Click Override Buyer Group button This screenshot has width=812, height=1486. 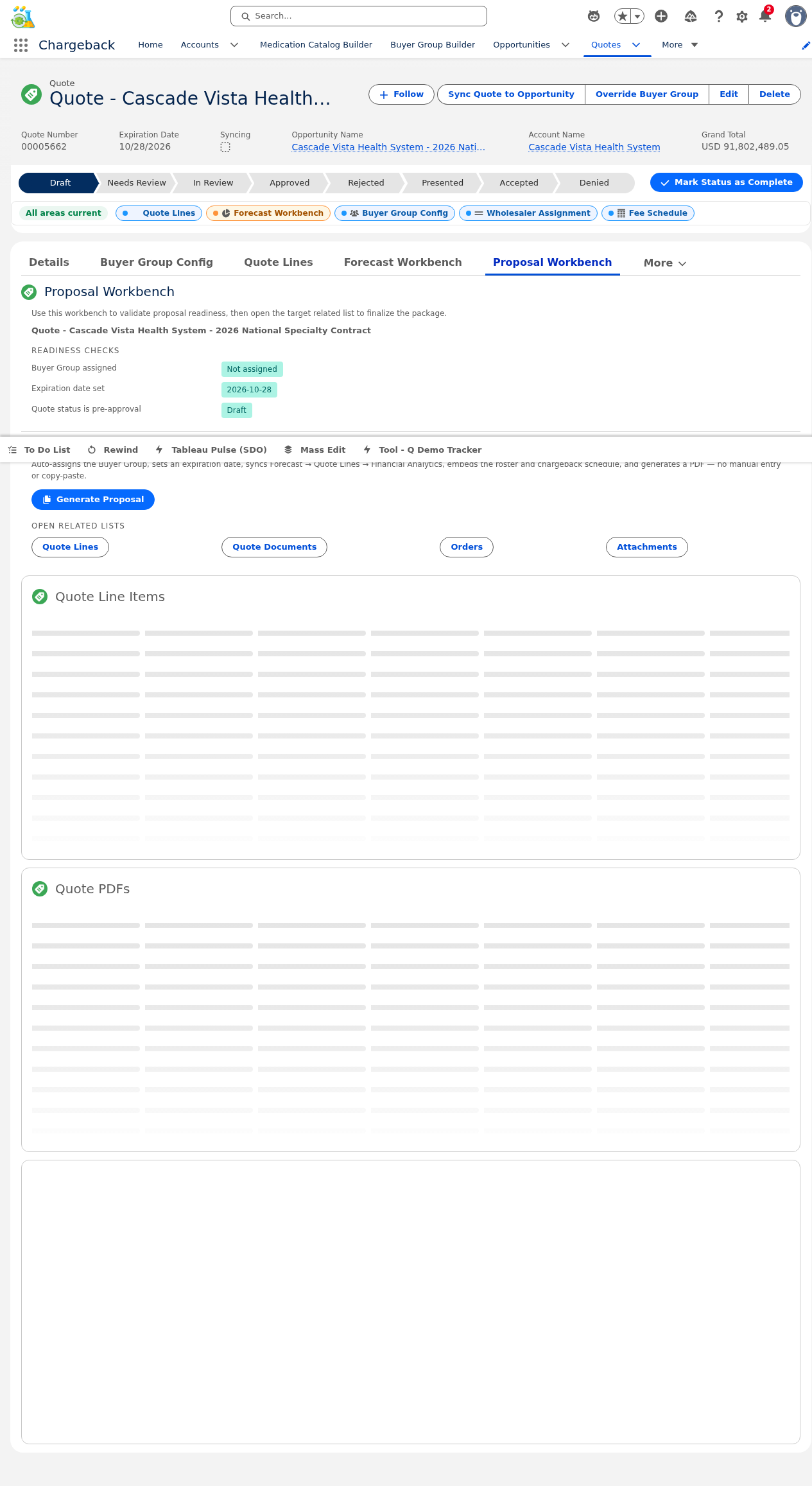click(647, 94)
